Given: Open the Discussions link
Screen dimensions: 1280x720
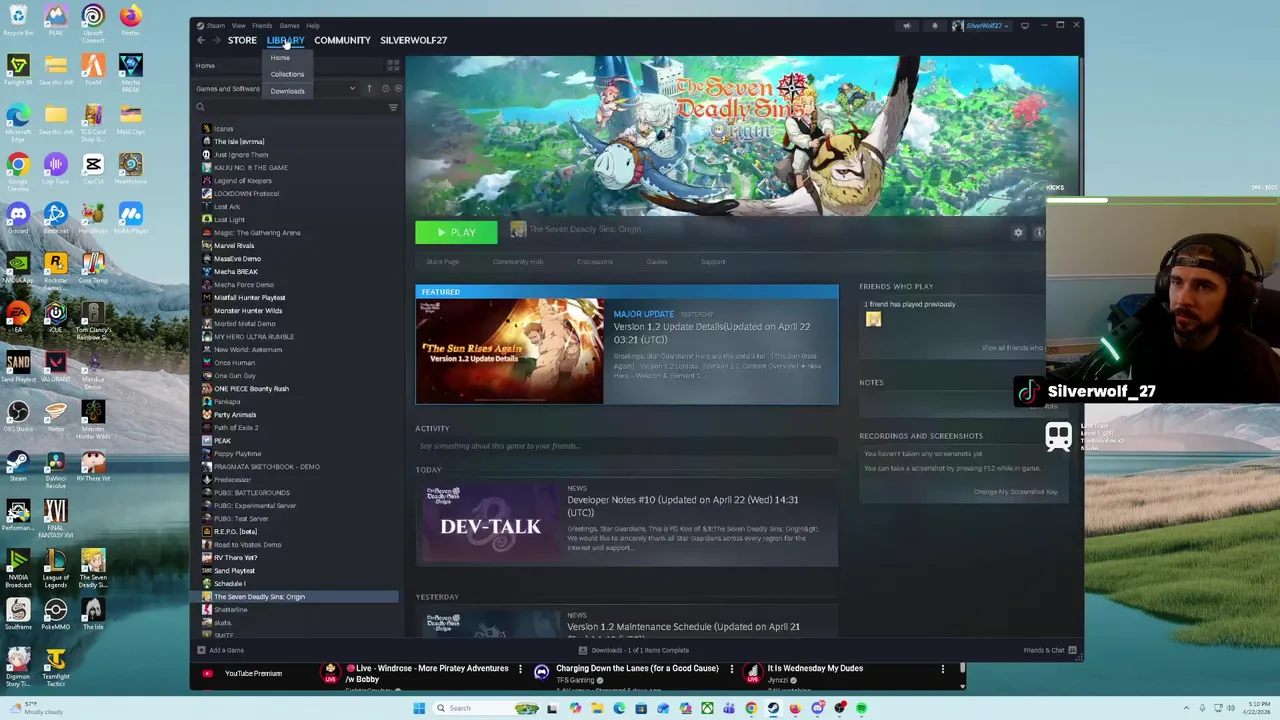Looking at the screenshot, I should (594, 262).
